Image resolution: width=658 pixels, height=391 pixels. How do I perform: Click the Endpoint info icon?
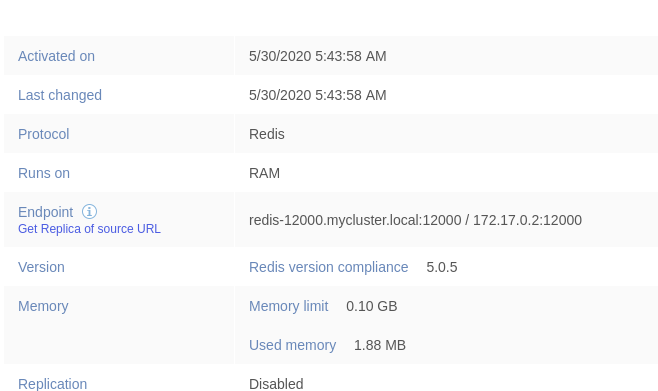[89, 211]
